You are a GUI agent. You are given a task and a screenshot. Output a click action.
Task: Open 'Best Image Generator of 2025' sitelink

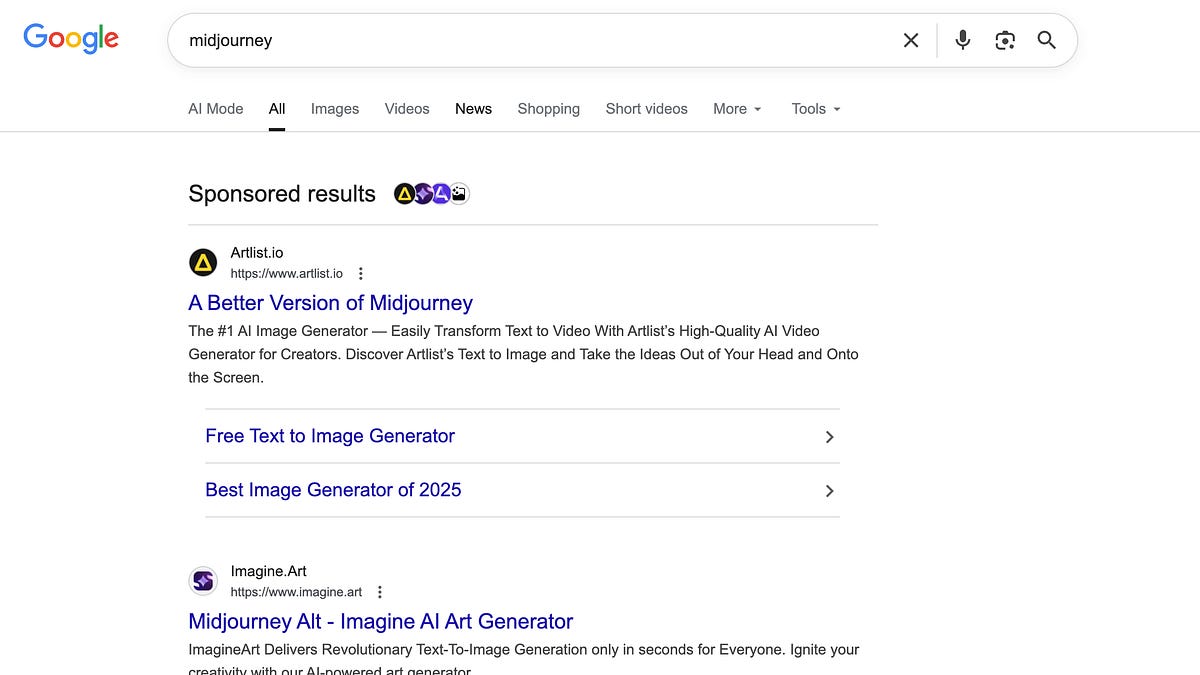(x=333, y=490)
